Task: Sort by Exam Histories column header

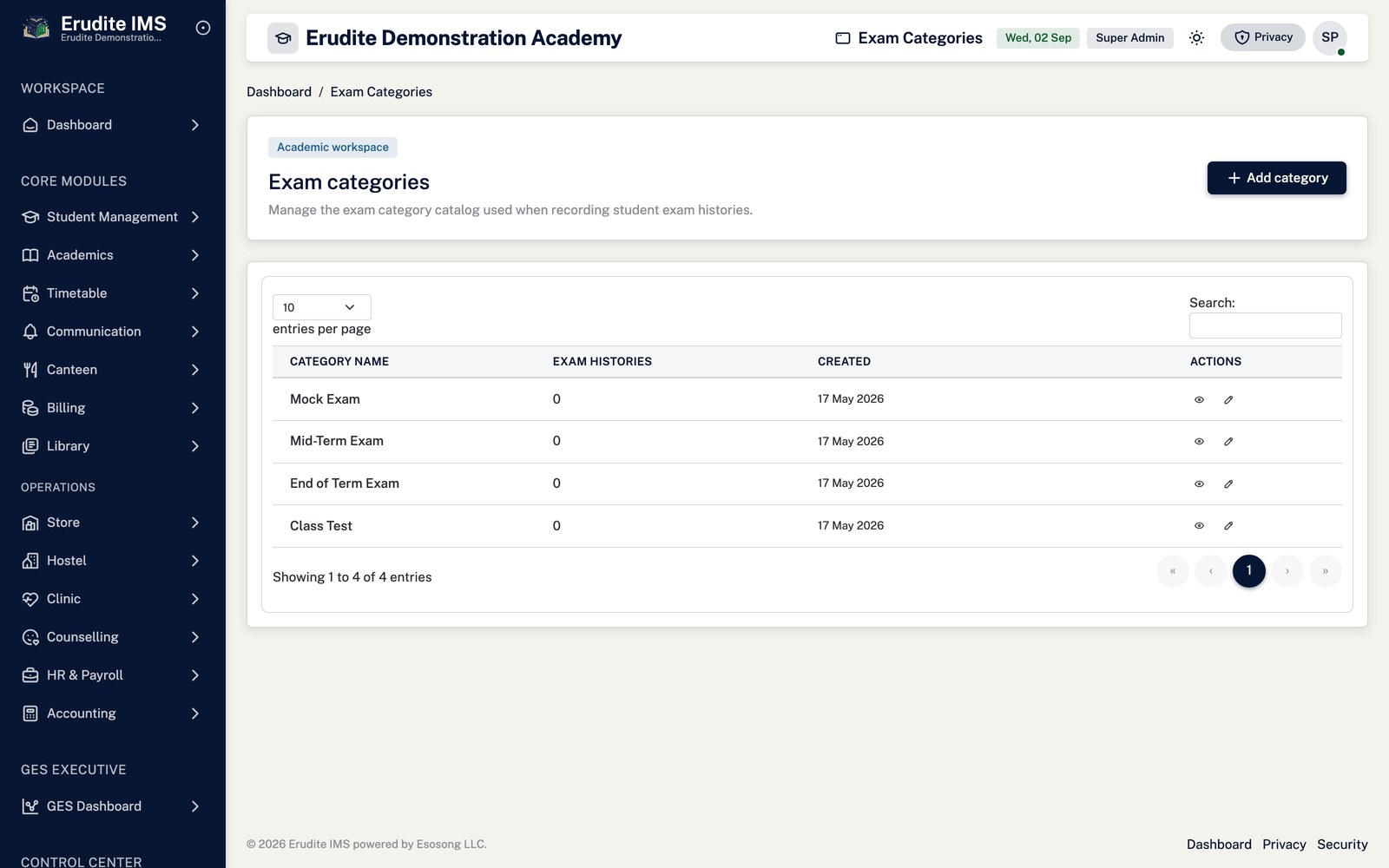Action: click(x=602, y=362)
